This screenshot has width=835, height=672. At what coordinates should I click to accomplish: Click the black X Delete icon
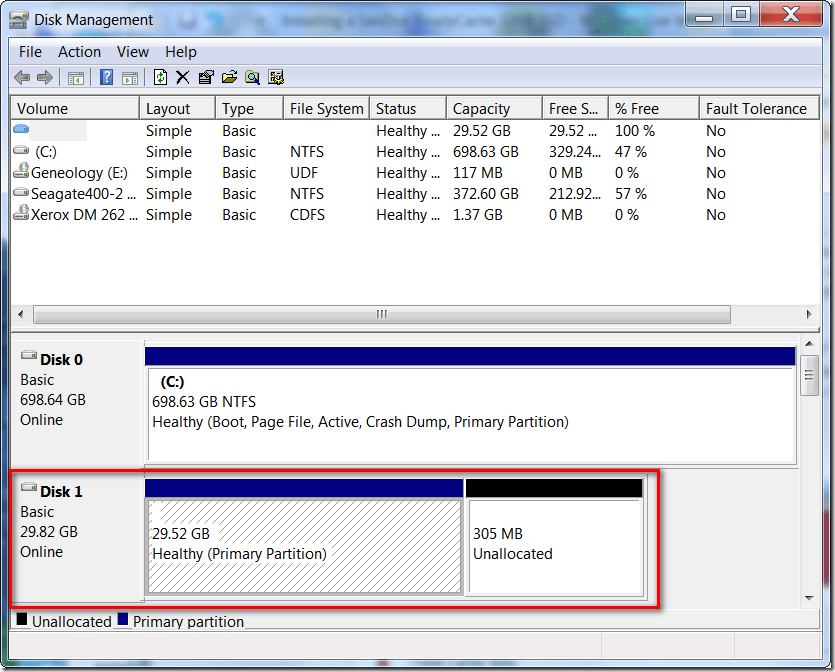coord(183,77)
